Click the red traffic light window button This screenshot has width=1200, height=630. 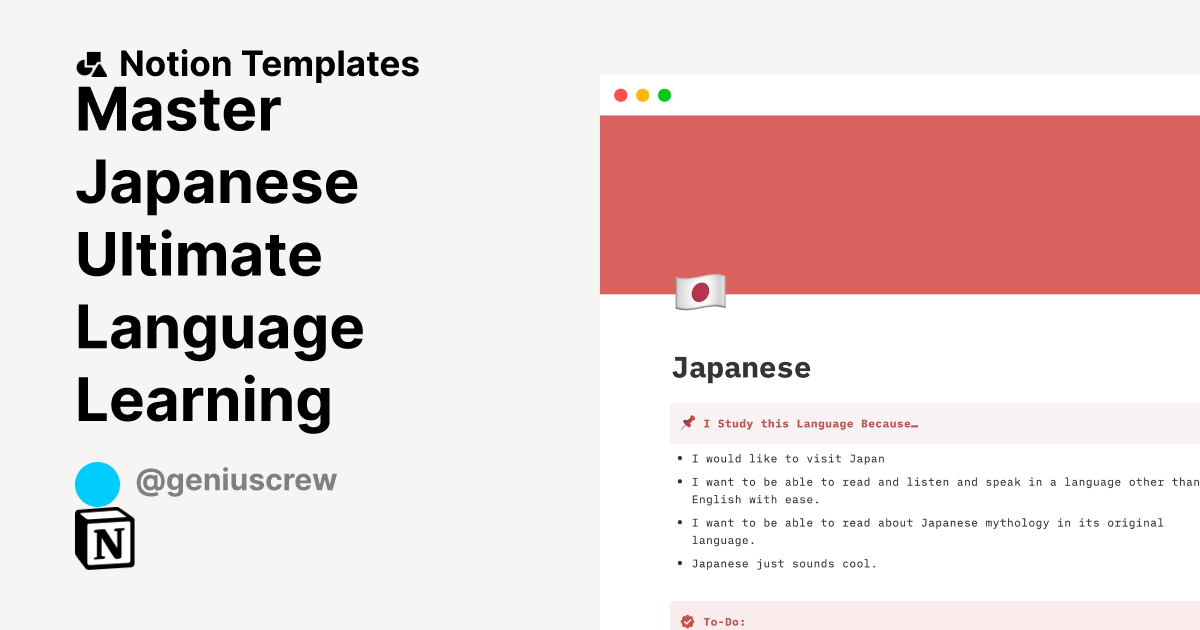tap(619, 95)
